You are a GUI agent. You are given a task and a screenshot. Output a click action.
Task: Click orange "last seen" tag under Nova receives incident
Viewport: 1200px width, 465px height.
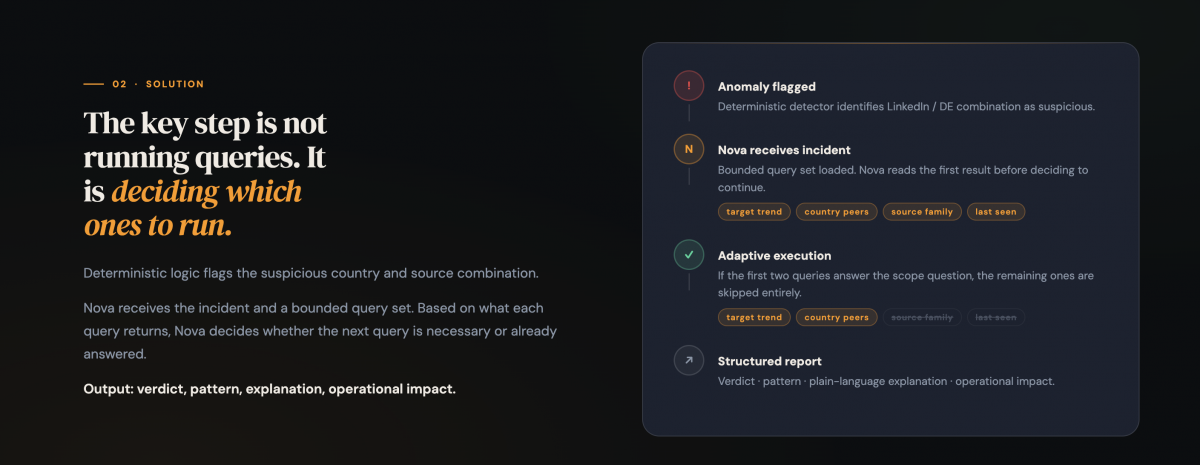(x=996, y=212)
